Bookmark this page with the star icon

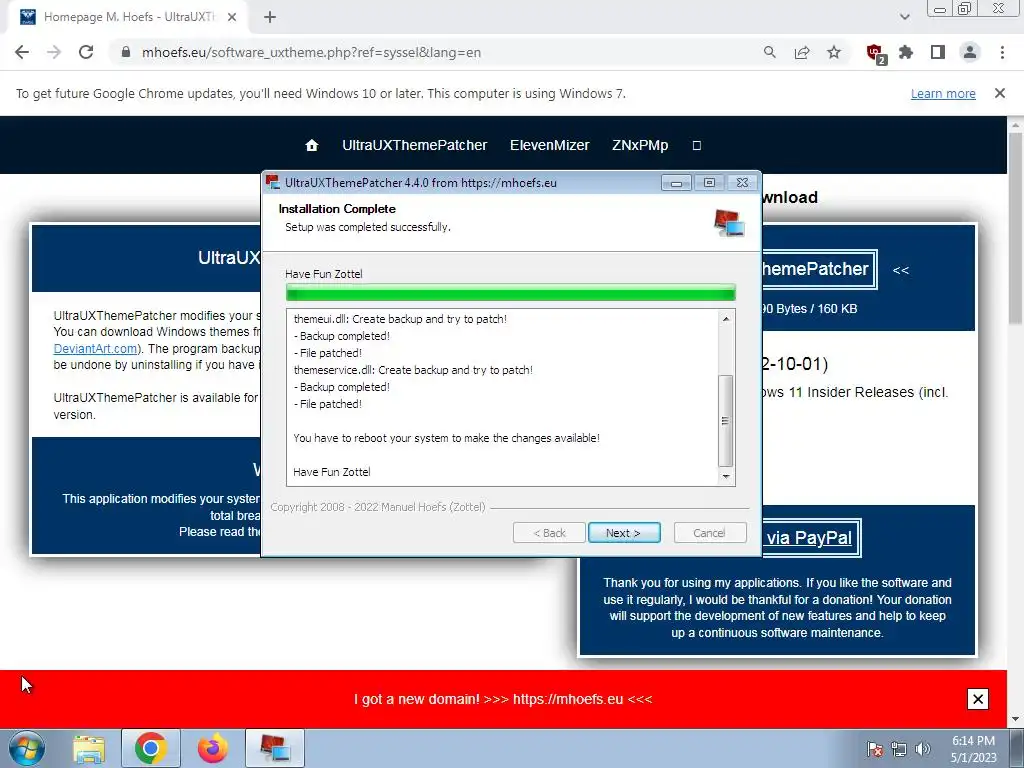[834, 52]
